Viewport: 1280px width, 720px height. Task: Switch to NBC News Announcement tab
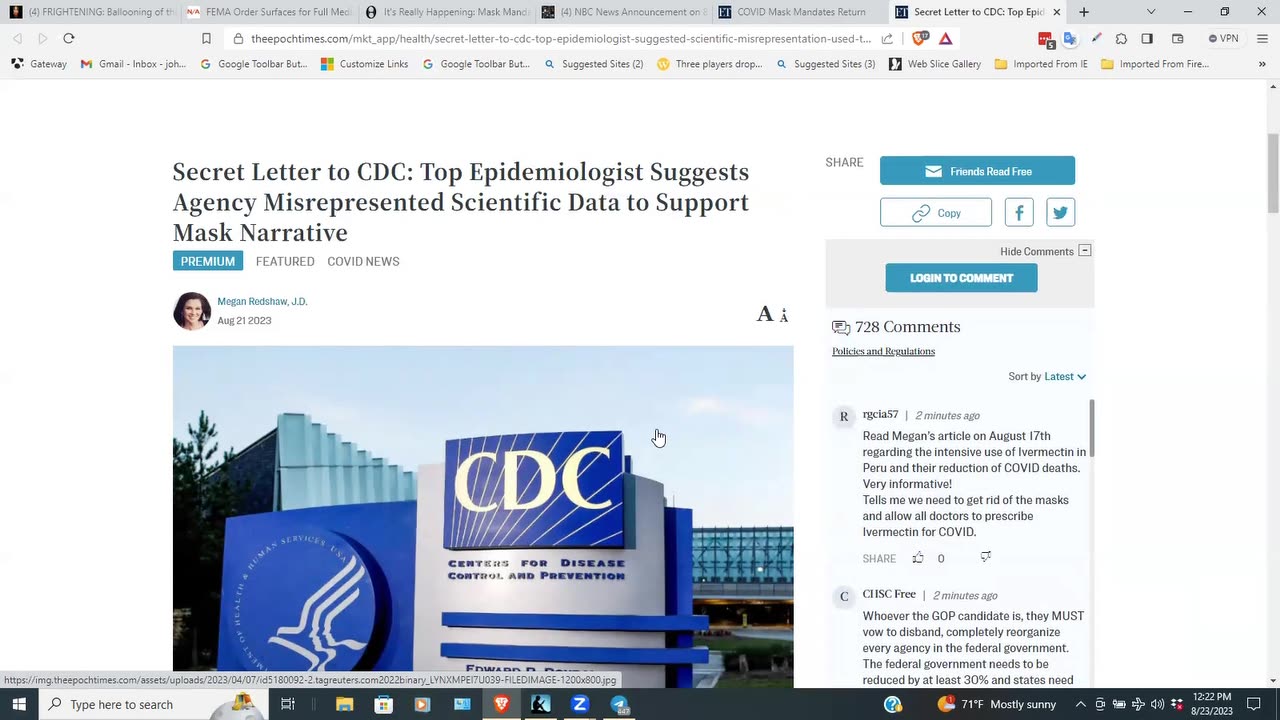point(623,12)
